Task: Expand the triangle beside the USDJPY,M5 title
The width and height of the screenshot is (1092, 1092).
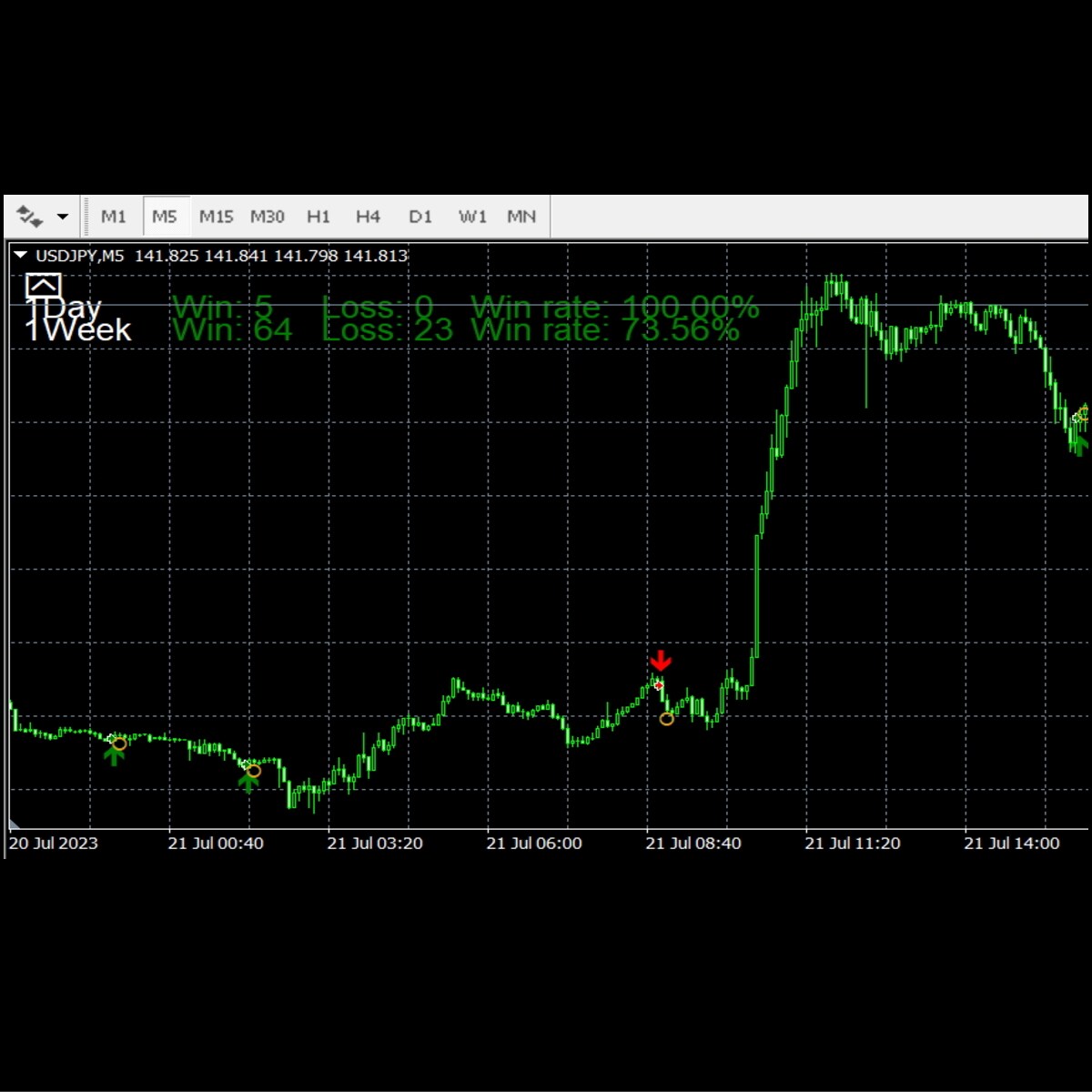Action: coord(21,256)
